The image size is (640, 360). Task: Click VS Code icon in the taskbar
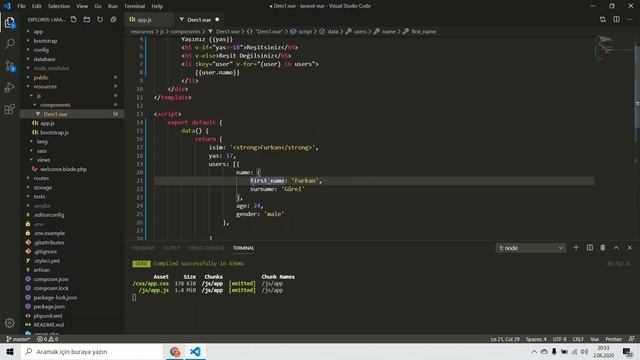(196, 351)
